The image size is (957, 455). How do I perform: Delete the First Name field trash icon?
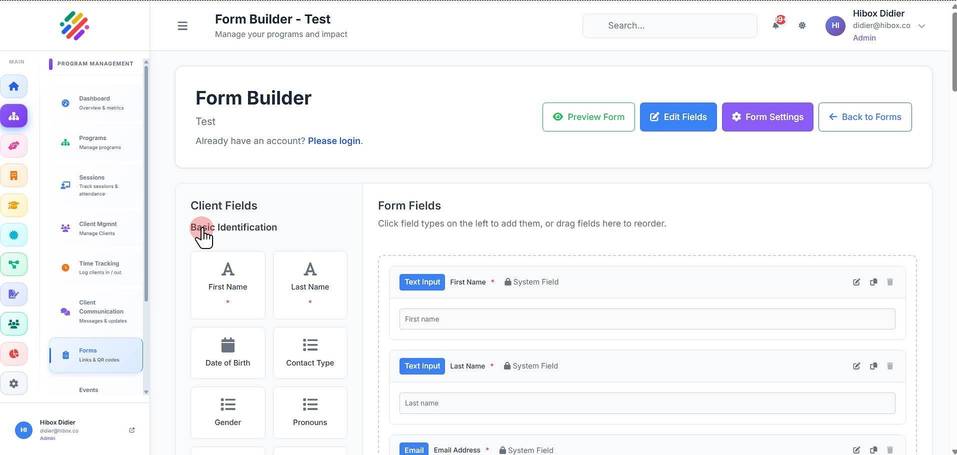coord(890,282)
